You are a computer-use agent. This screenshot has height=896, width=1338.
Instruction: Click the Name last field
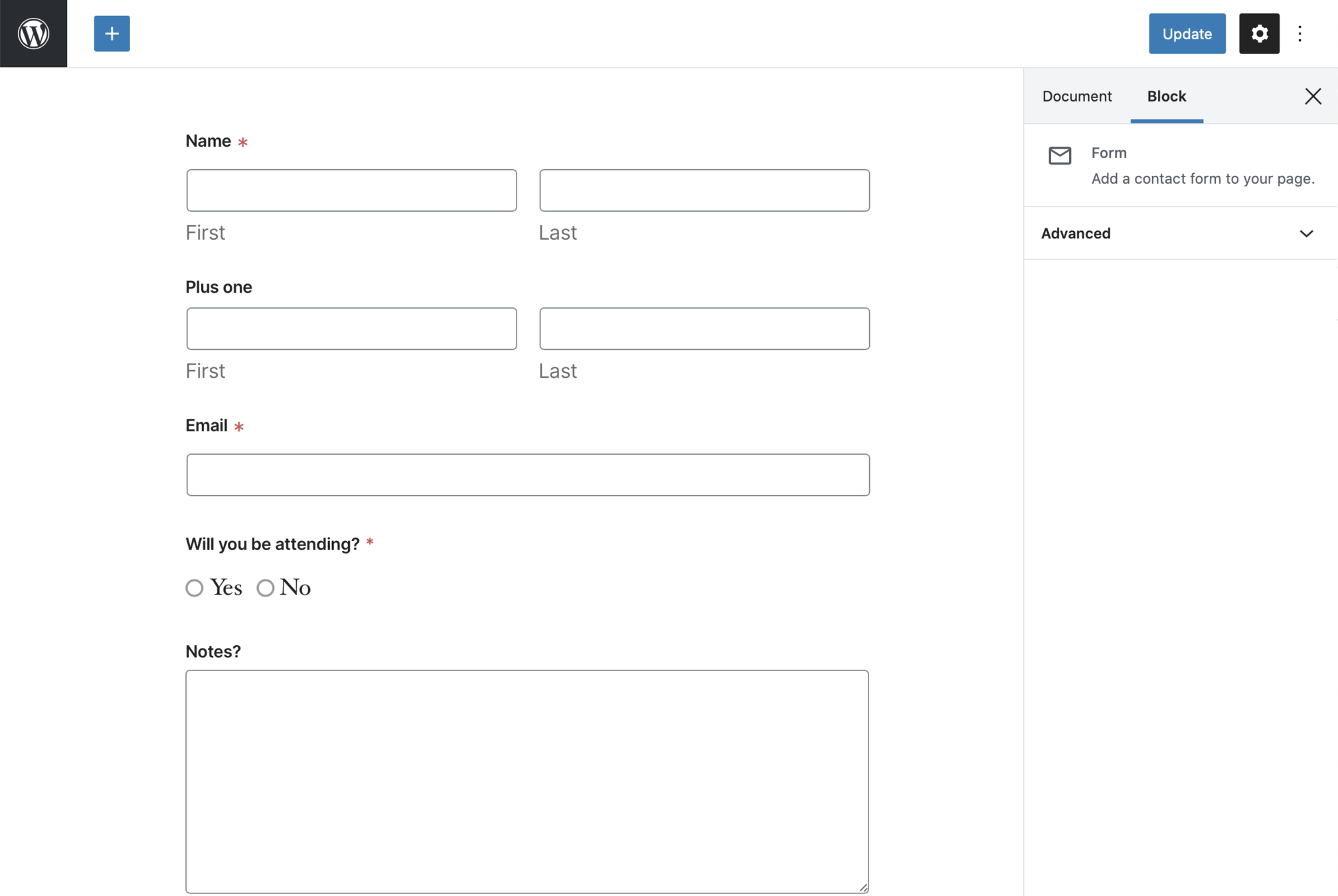click(x=704, y=190)
